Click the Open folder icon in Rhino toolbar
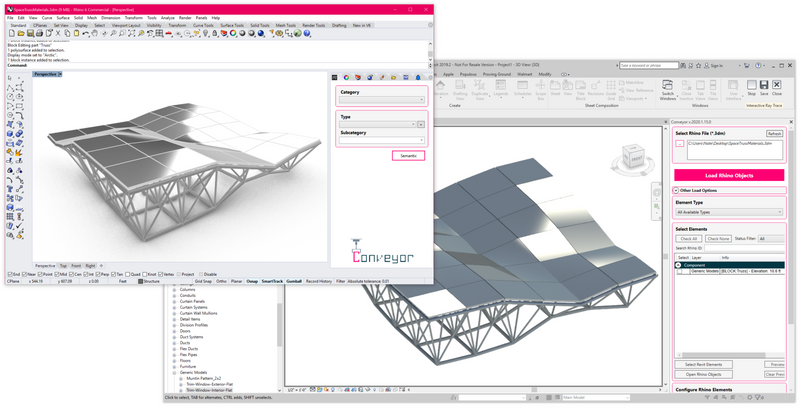Viewport: 800px width, 408px height. pos(21,33)
